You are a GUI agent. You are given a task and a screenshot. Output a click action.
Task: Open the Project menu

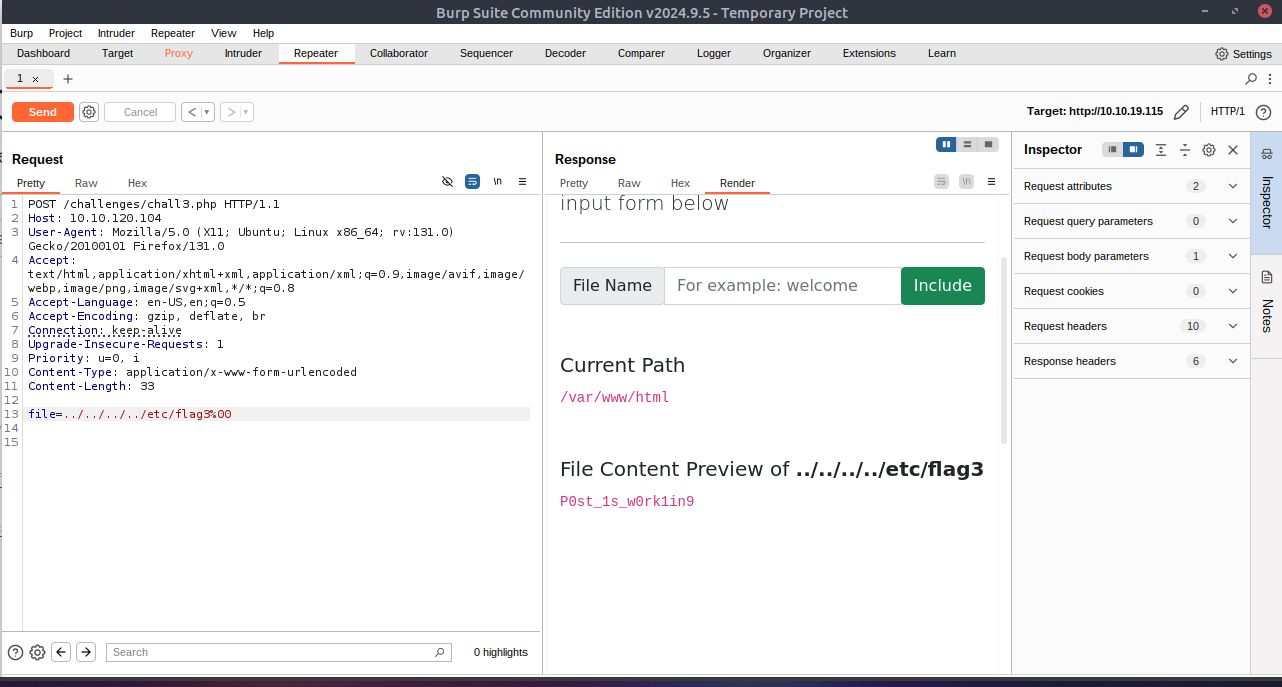[x=65, y=33]
